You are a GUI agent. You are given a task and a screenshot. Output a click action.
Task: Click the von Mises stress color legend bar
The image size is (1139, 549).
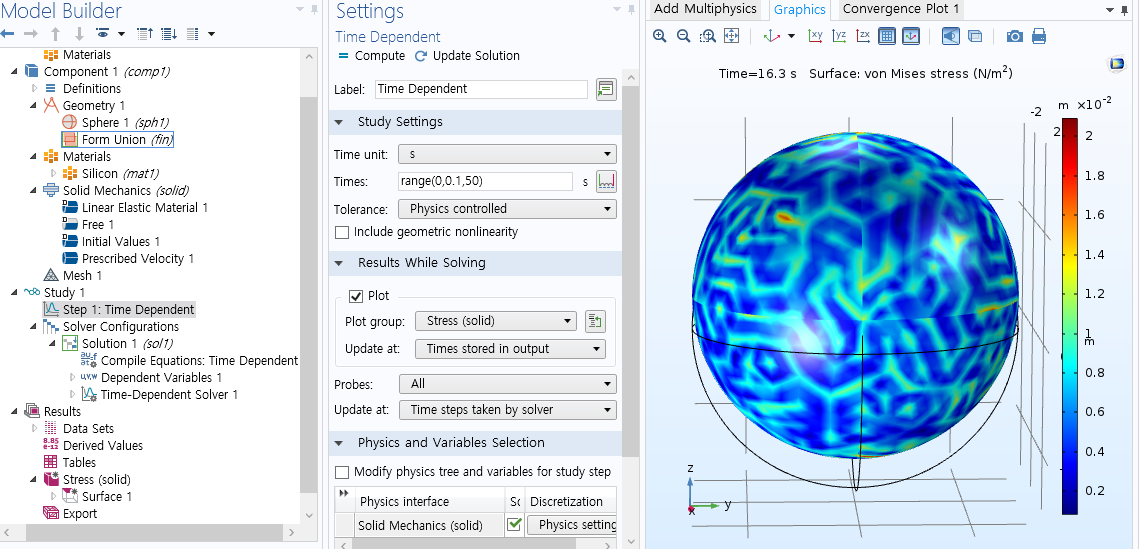[1069, 315]
